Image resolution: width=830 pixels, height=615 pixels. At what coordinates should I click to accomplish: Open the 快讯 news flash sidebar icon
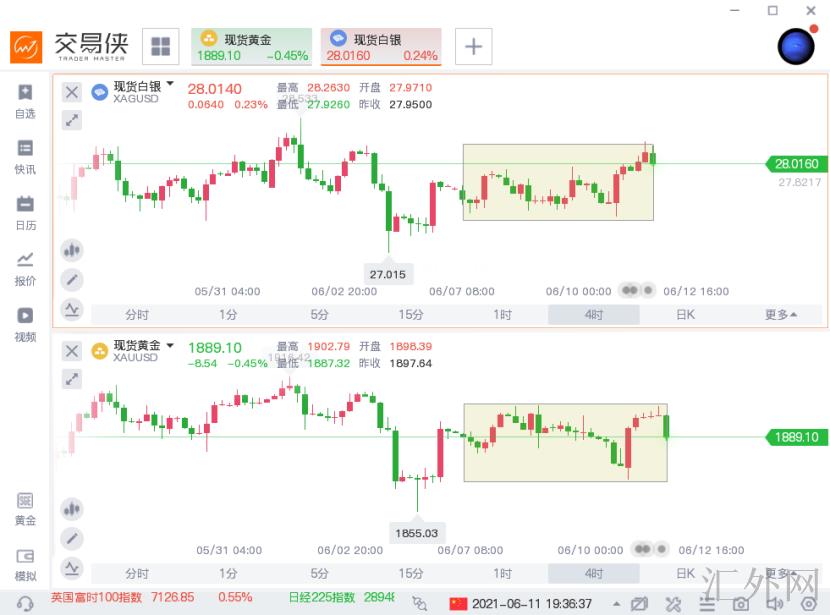click(25, 157)
